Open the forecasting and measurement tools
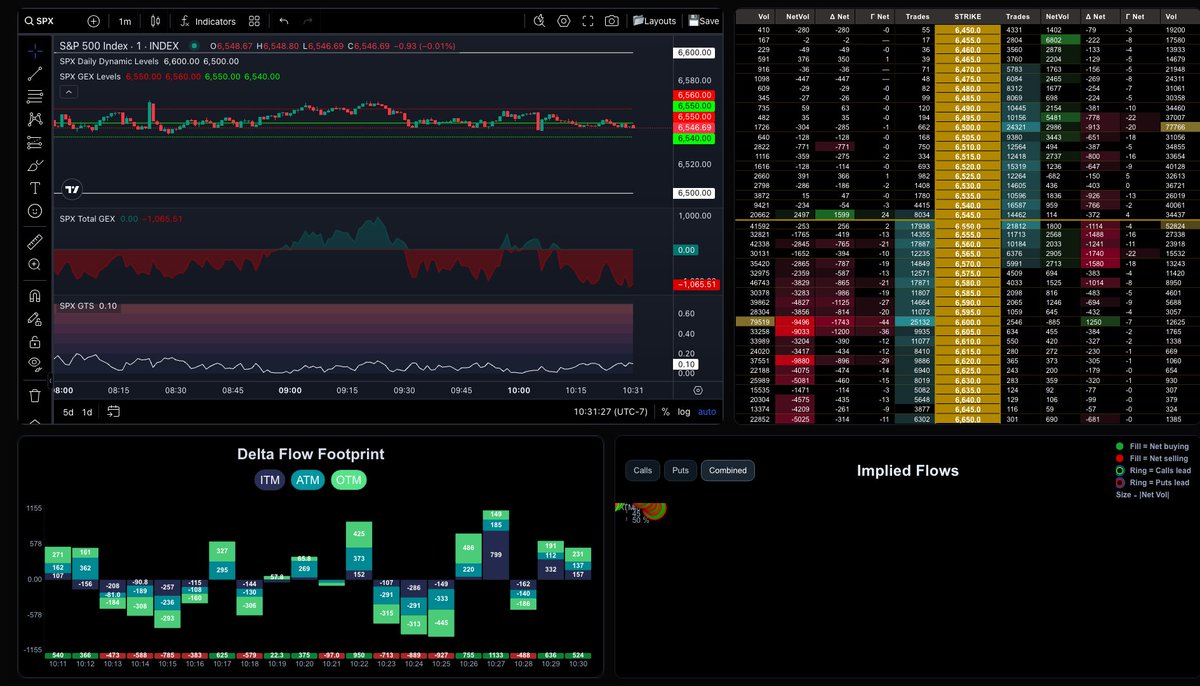This screenshot has width=1200, height=686. (x=35, y=142)
